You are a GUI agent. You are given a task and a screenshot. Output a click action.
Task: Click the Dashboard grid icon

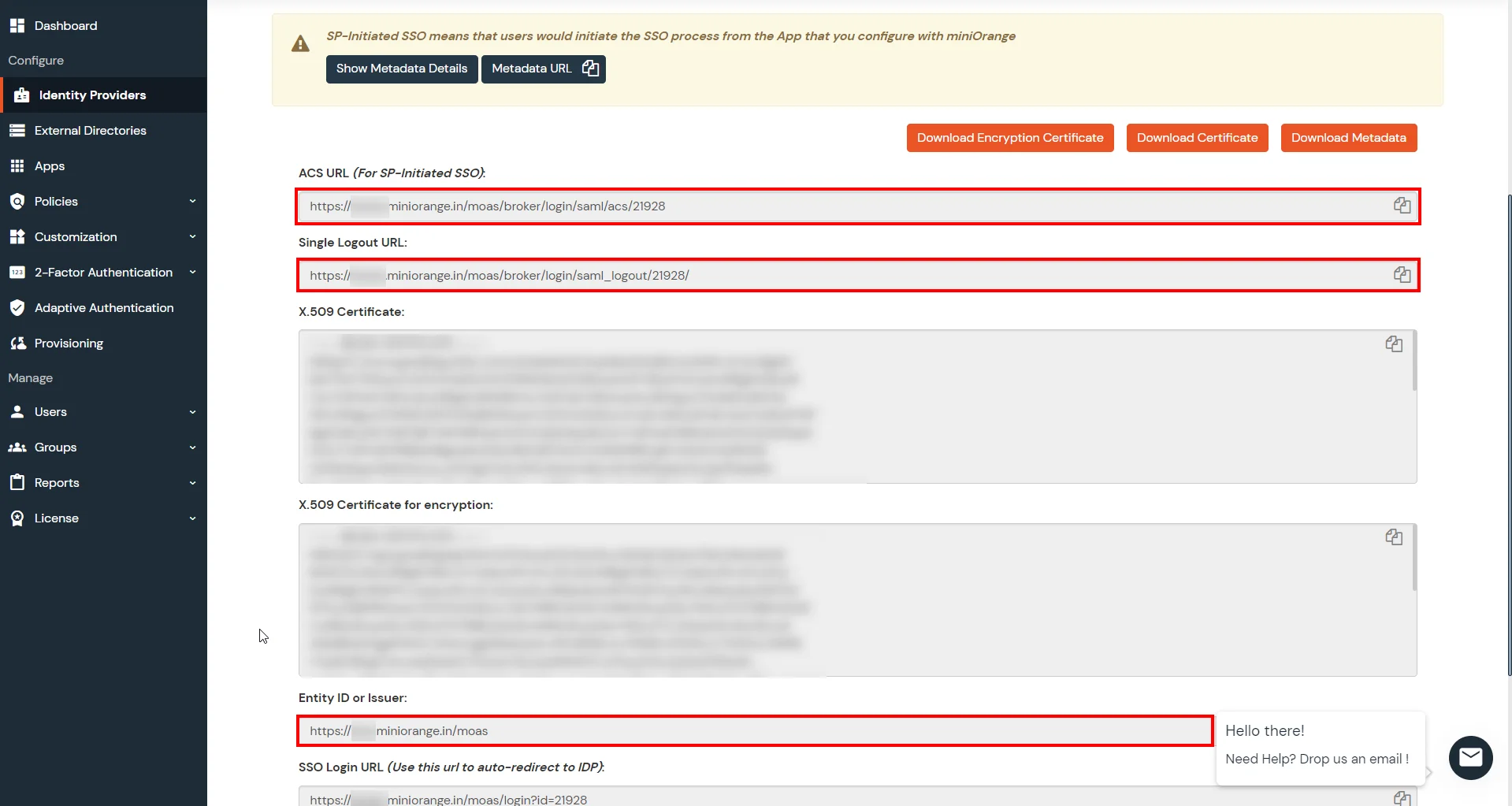click(17, 26)
